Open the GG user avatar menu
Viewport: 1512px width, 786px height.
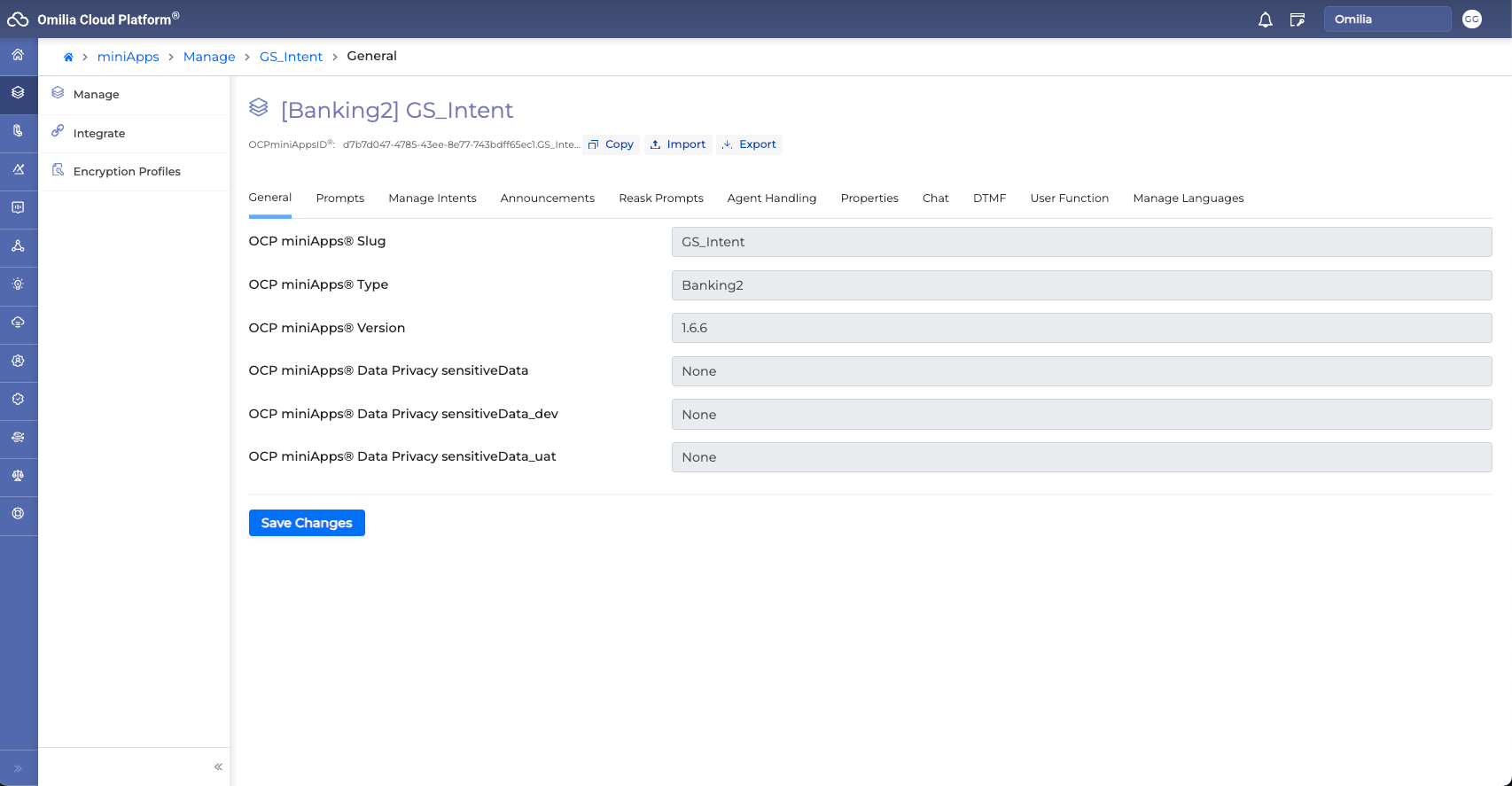(1471, 19)
